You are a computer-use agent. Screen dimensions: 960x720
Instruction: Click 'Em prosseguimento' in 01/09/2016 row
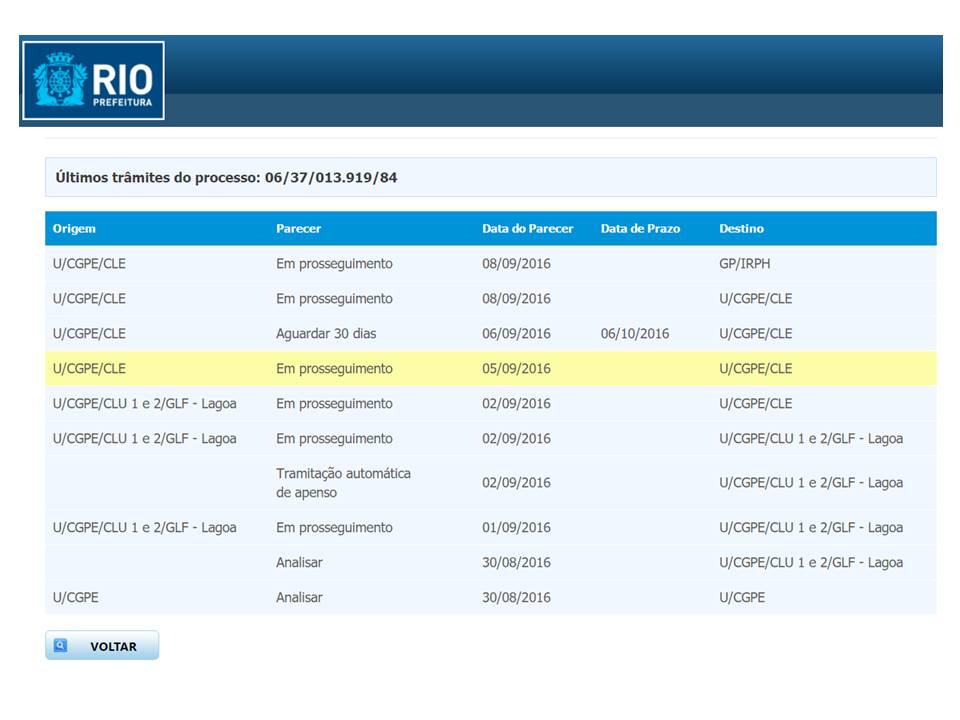click(x=334, y=527)
